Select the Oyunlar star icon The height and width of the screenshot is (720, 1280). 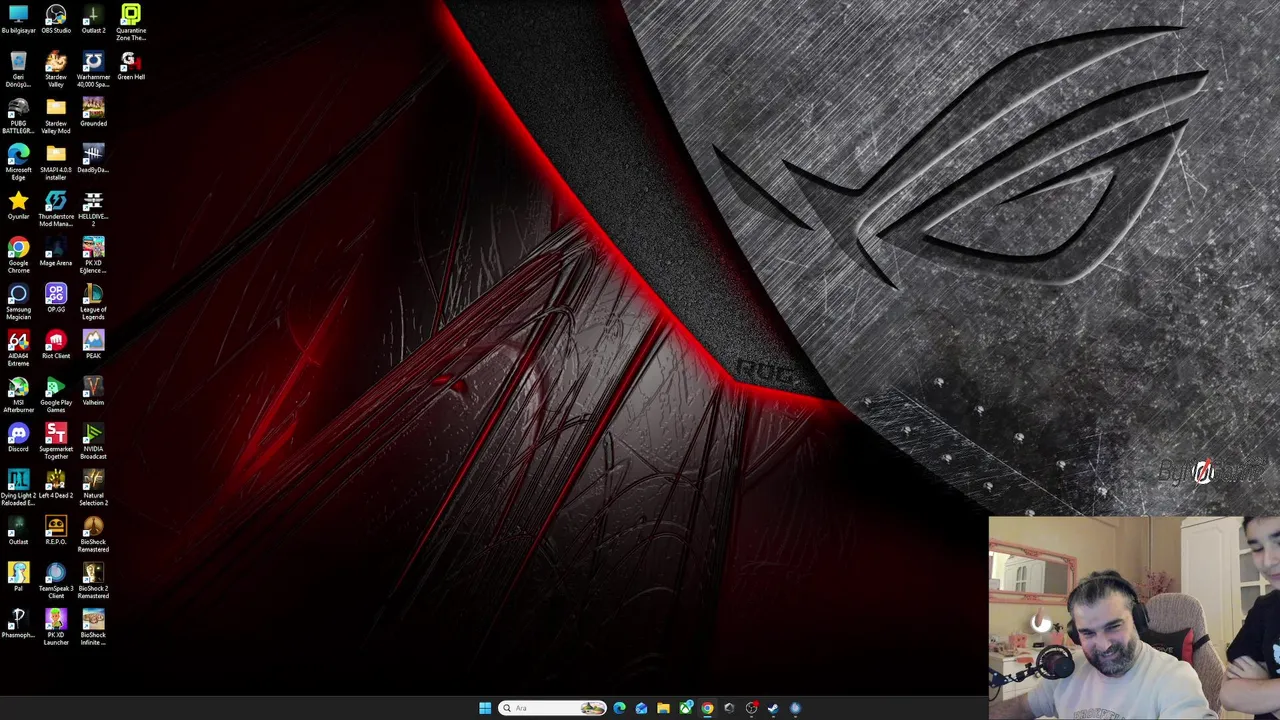click(x=18, y=205)
